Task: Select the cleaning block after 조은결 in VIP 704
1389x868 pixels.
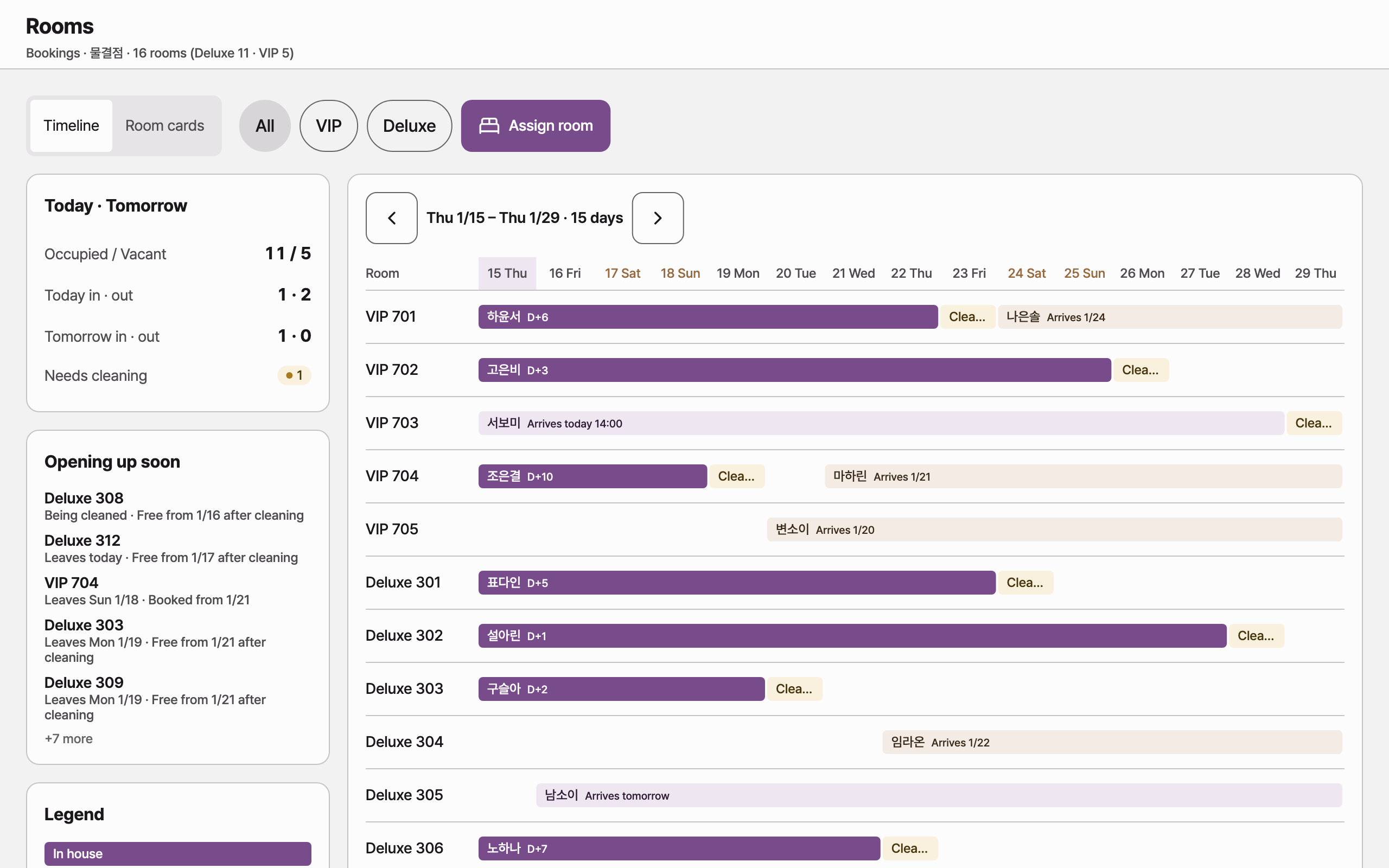Action: tap(737, 476)
